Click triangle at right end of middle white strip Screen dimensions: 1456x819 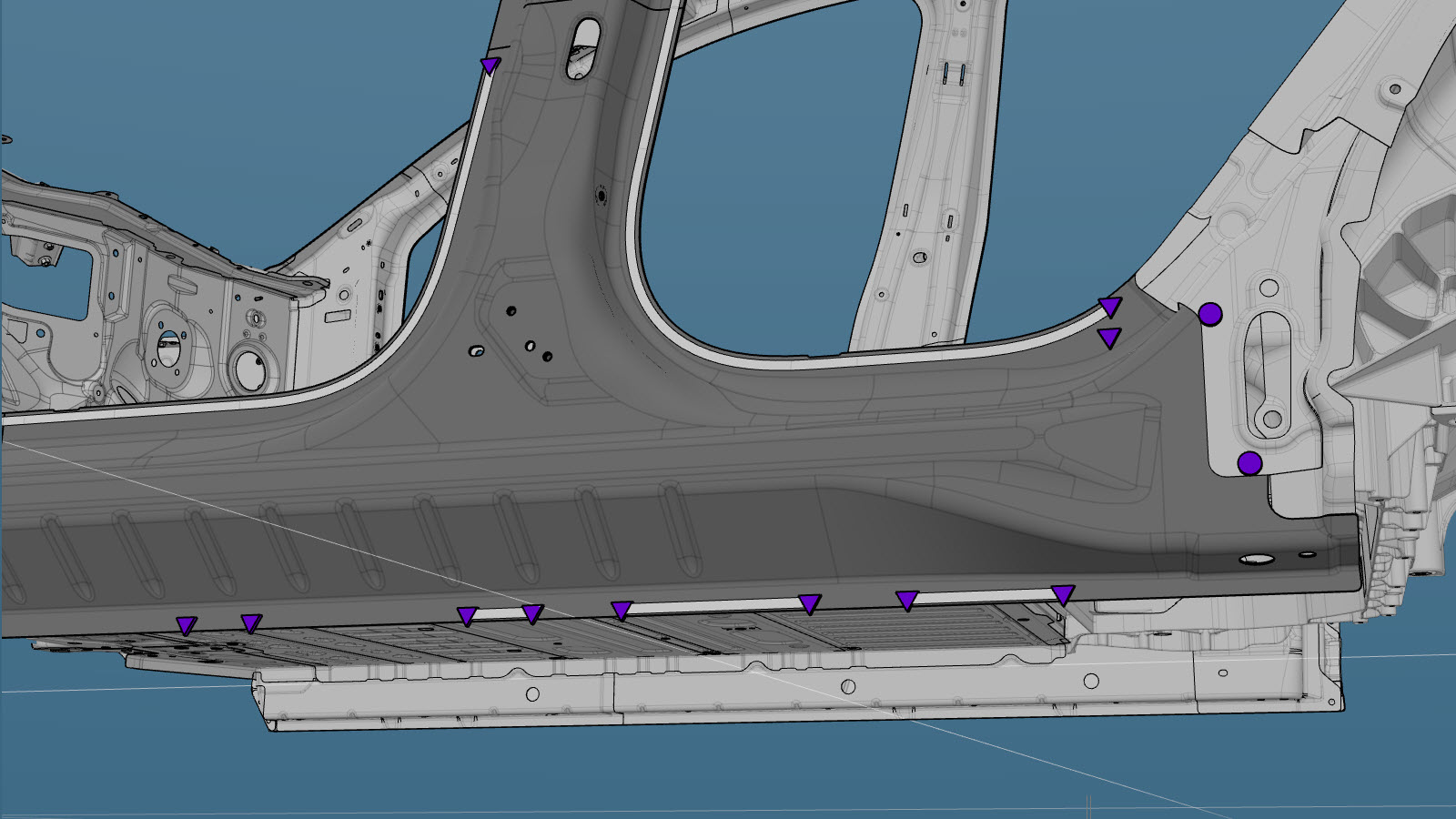point(809,603)
